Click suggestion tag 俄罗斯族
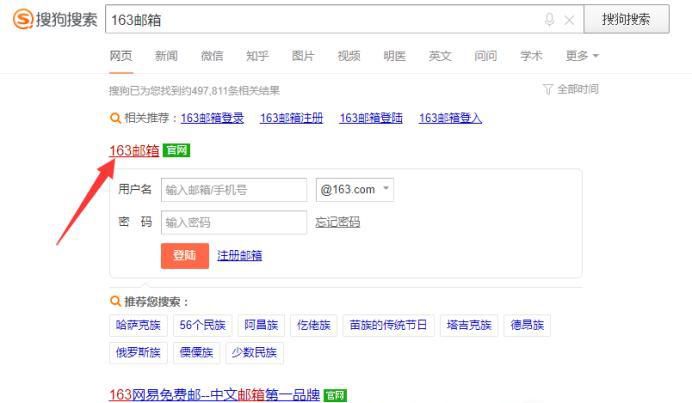The width and height of the screenshot is (692, 403). [x=138, y=353]
